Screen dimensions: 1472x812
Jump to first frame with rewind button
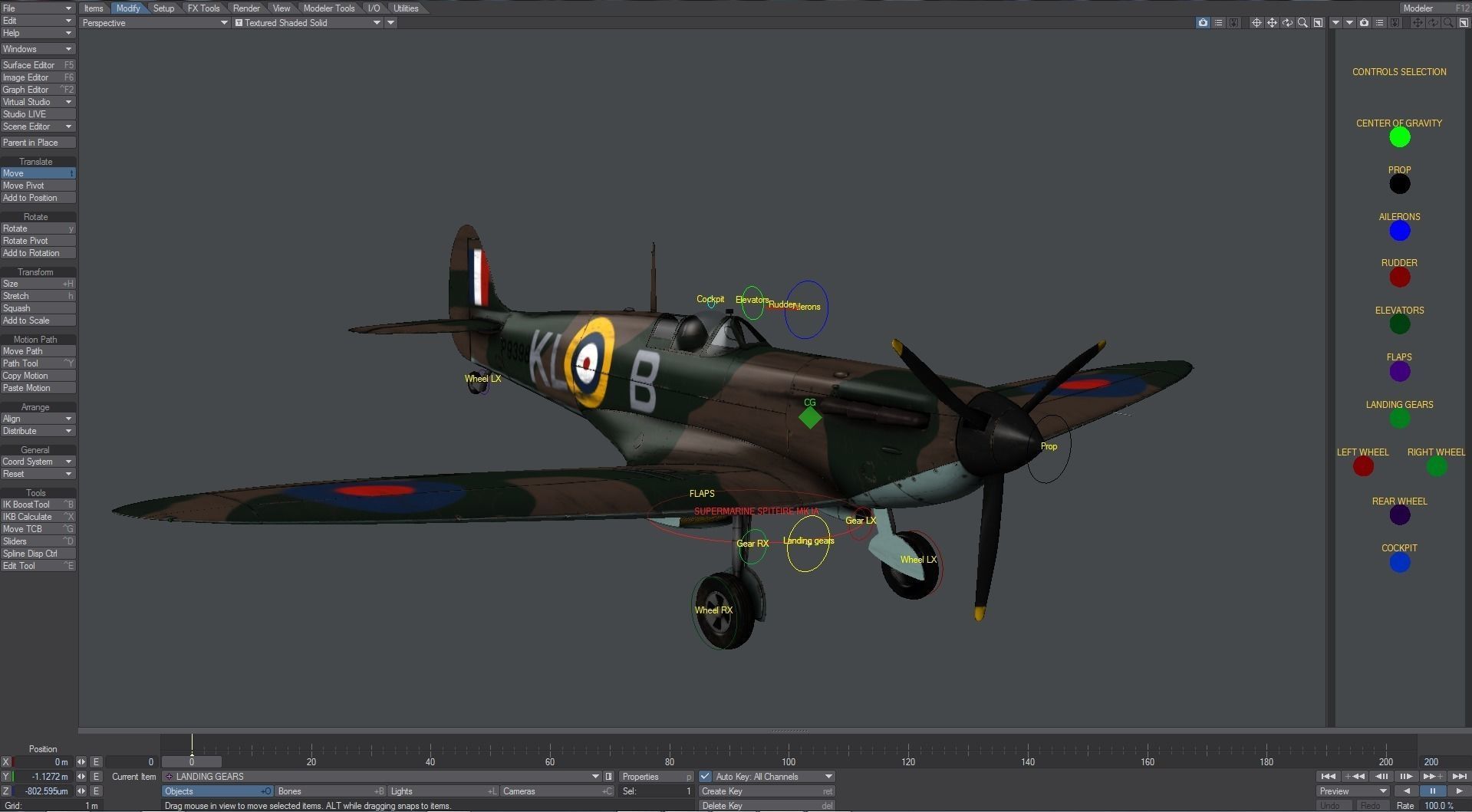coord(1329,777)
